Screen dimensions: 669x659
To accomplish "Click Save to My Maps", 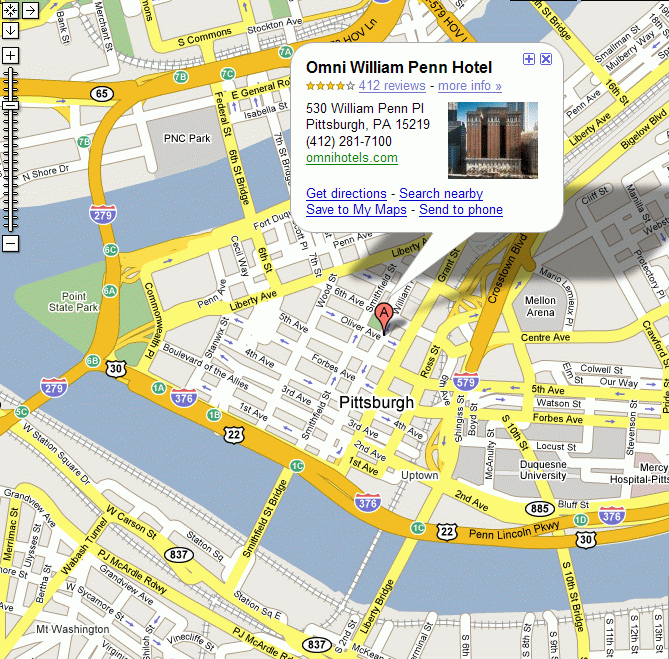I will 356,209.
